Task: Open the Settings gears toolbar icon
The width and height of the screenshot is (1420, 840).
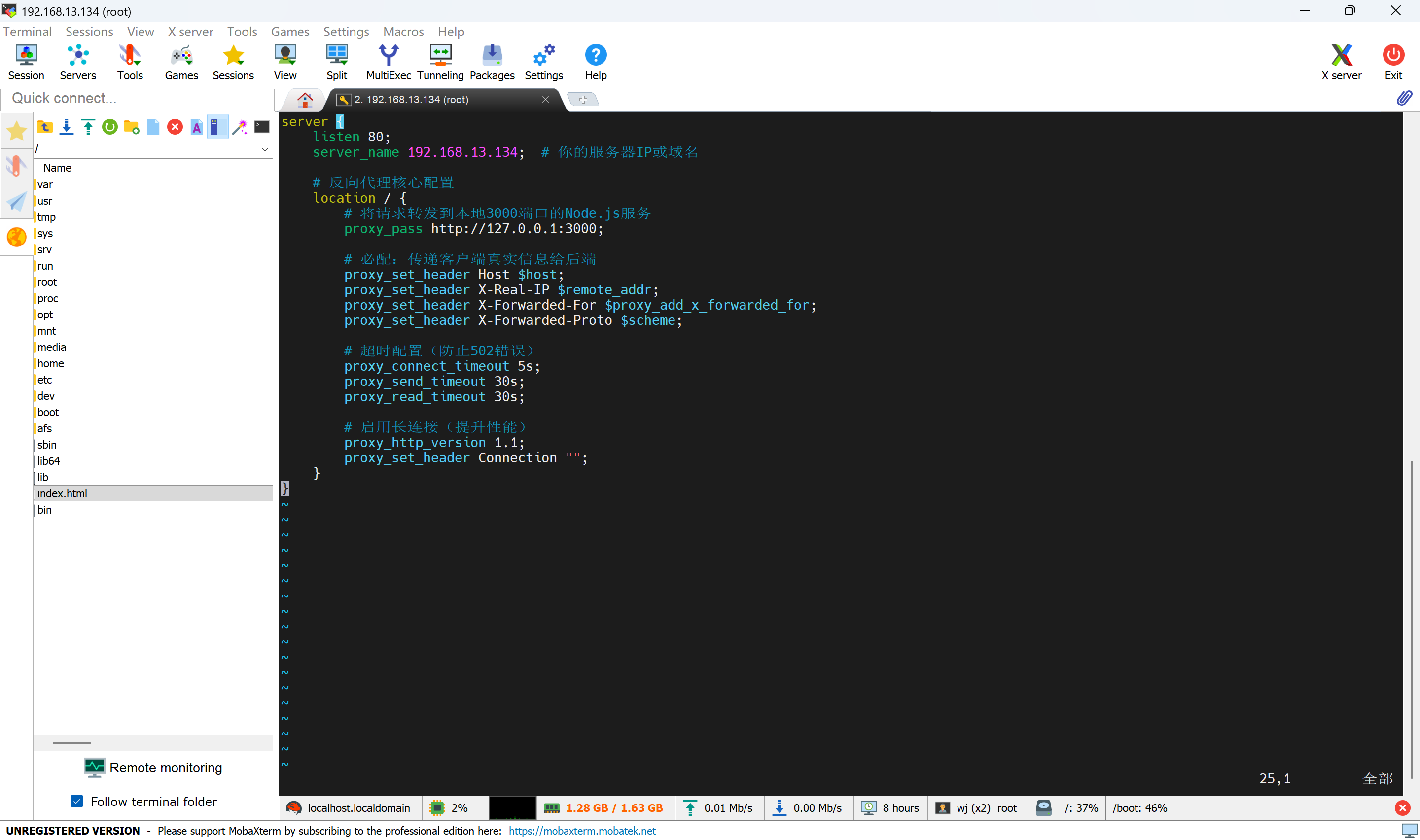Action: (544, 63)
